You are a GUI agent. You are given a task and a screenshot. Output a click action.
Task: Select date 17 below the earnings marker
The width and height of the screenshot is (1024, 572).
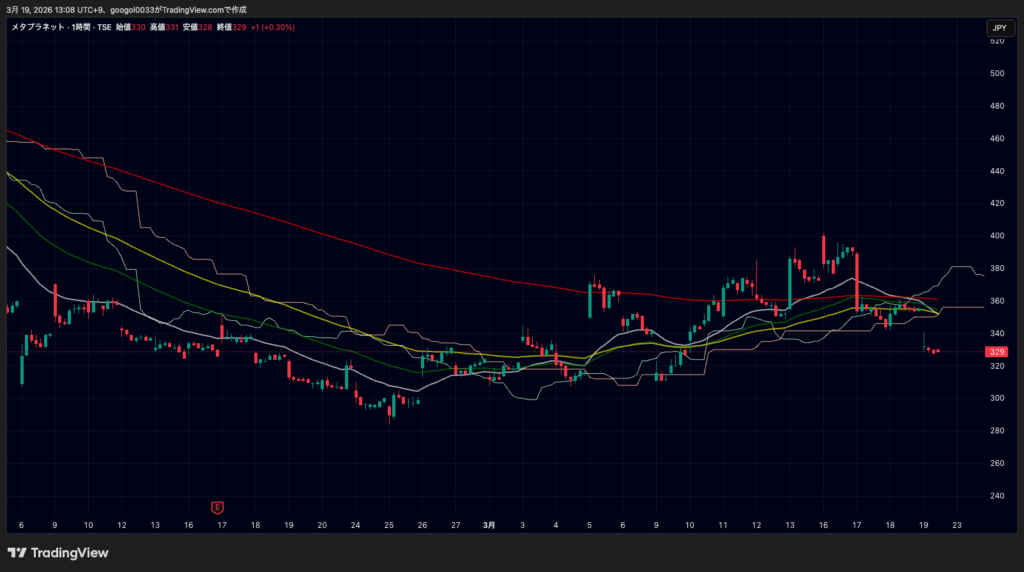[x=222, y=524]
